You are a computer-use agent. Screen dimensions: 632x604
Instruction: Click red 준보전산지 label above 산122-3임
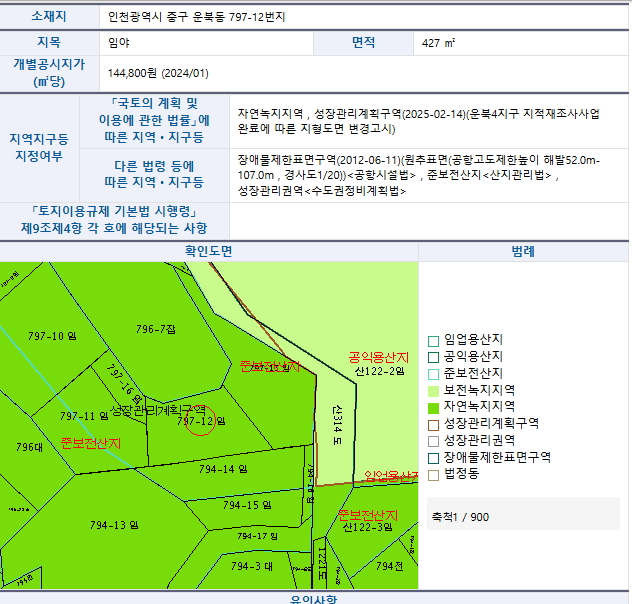(368, 515)
